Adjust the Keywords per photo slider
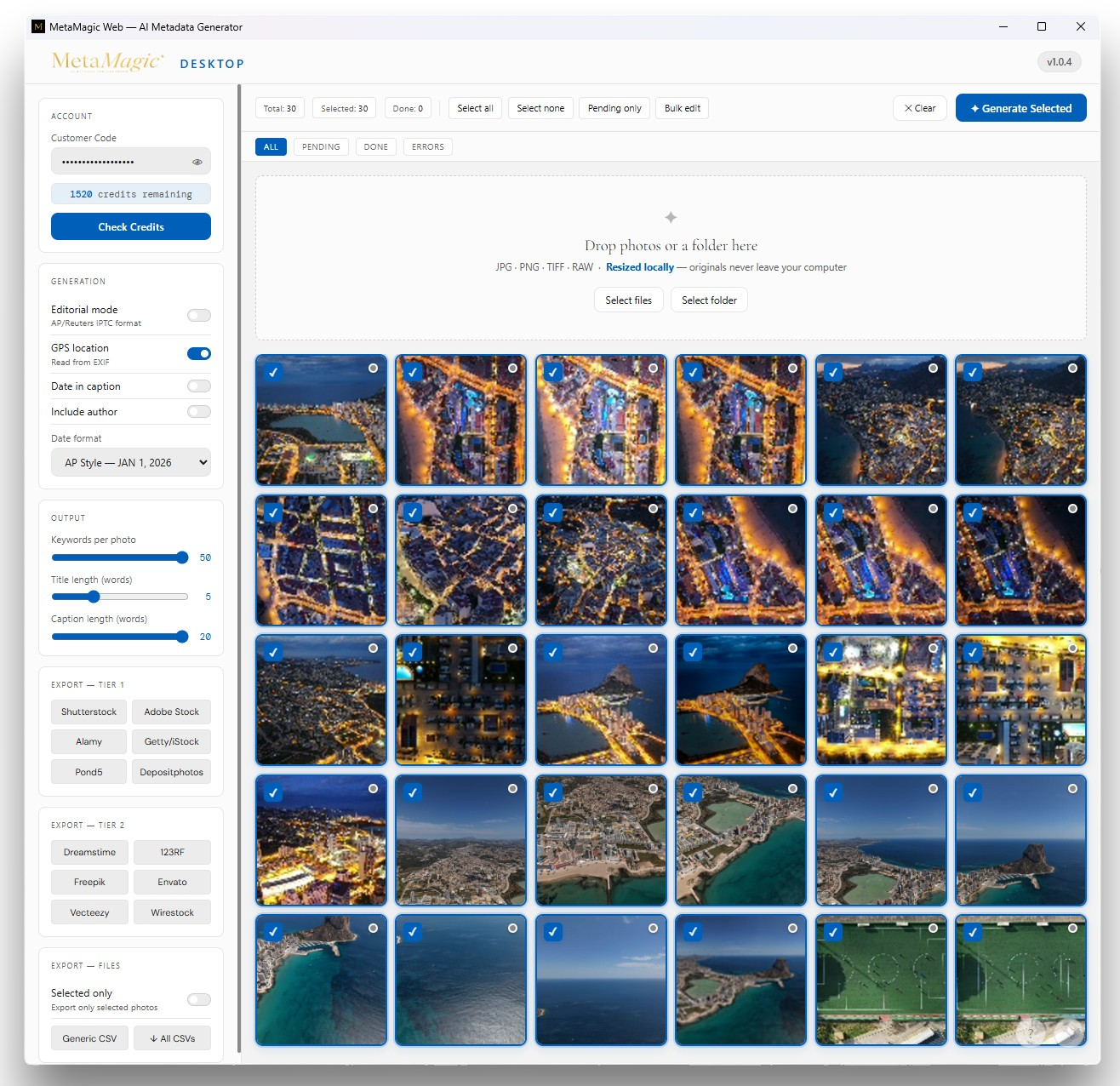The width and height of the screenshot is (1120, 1086). (120, 558)
